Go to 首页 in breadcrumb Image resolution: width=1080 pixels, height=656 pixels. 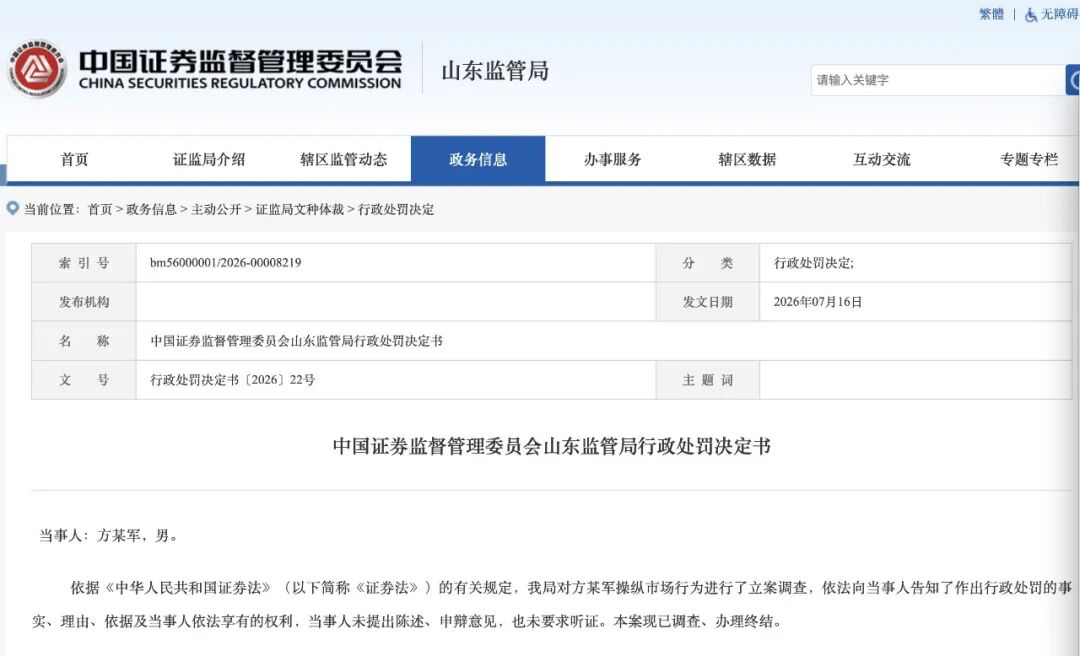tap(100, 209)
